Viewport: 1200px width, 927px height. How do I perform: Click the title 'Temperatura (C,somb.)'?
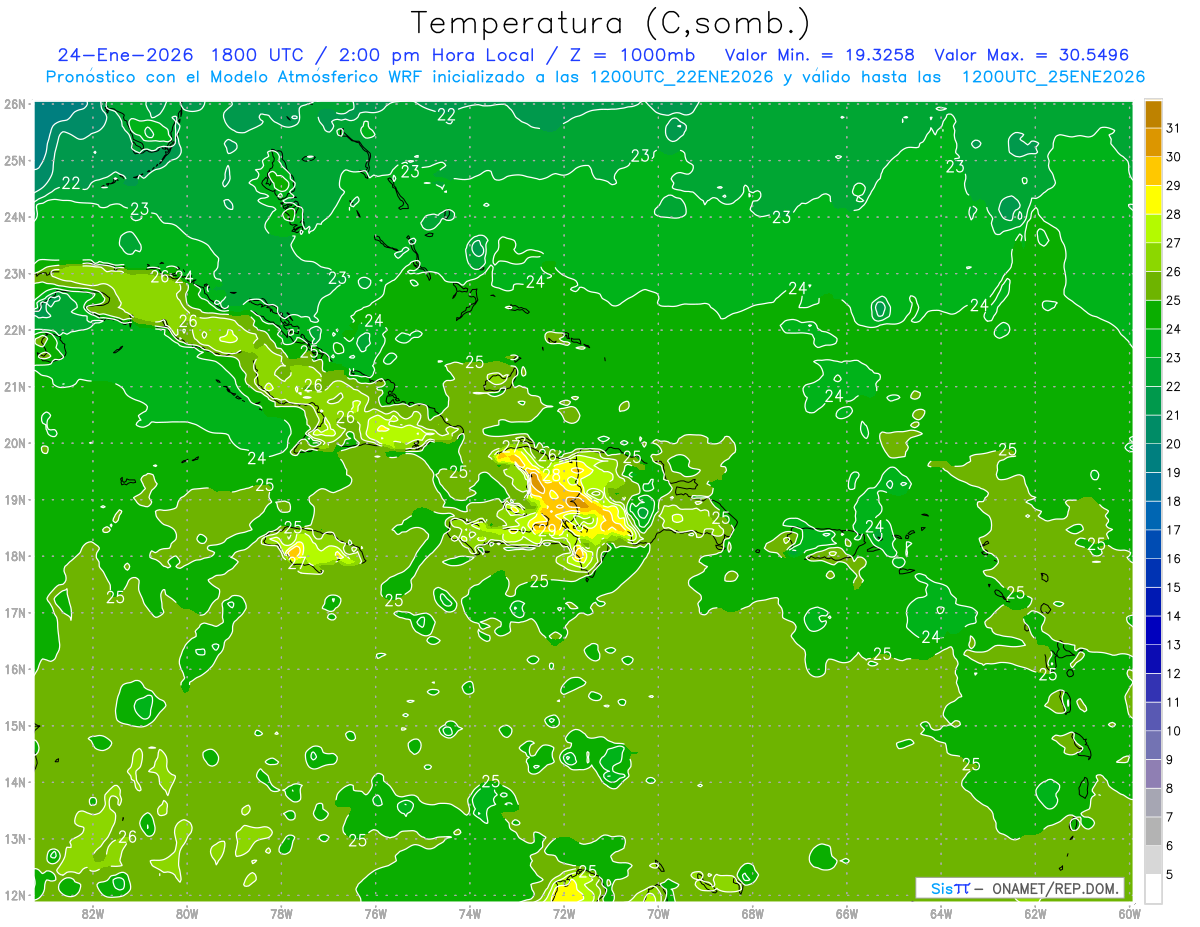click(611, 23)
